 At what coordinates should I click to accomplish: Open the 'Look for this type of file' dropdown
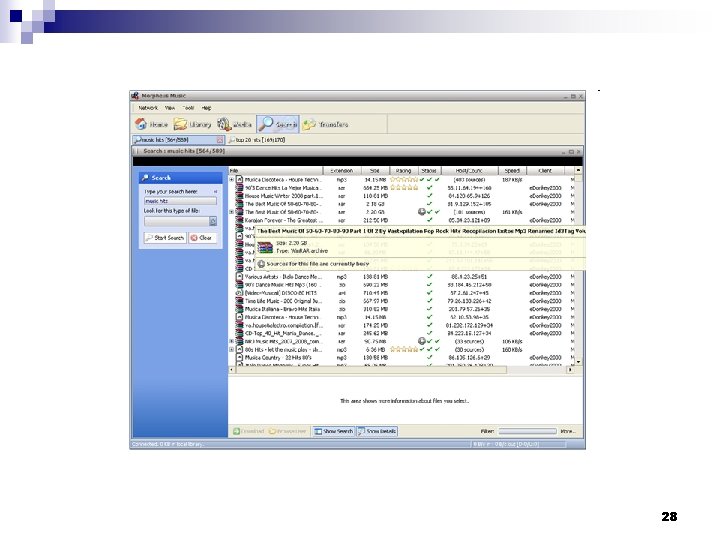point(213,221)
